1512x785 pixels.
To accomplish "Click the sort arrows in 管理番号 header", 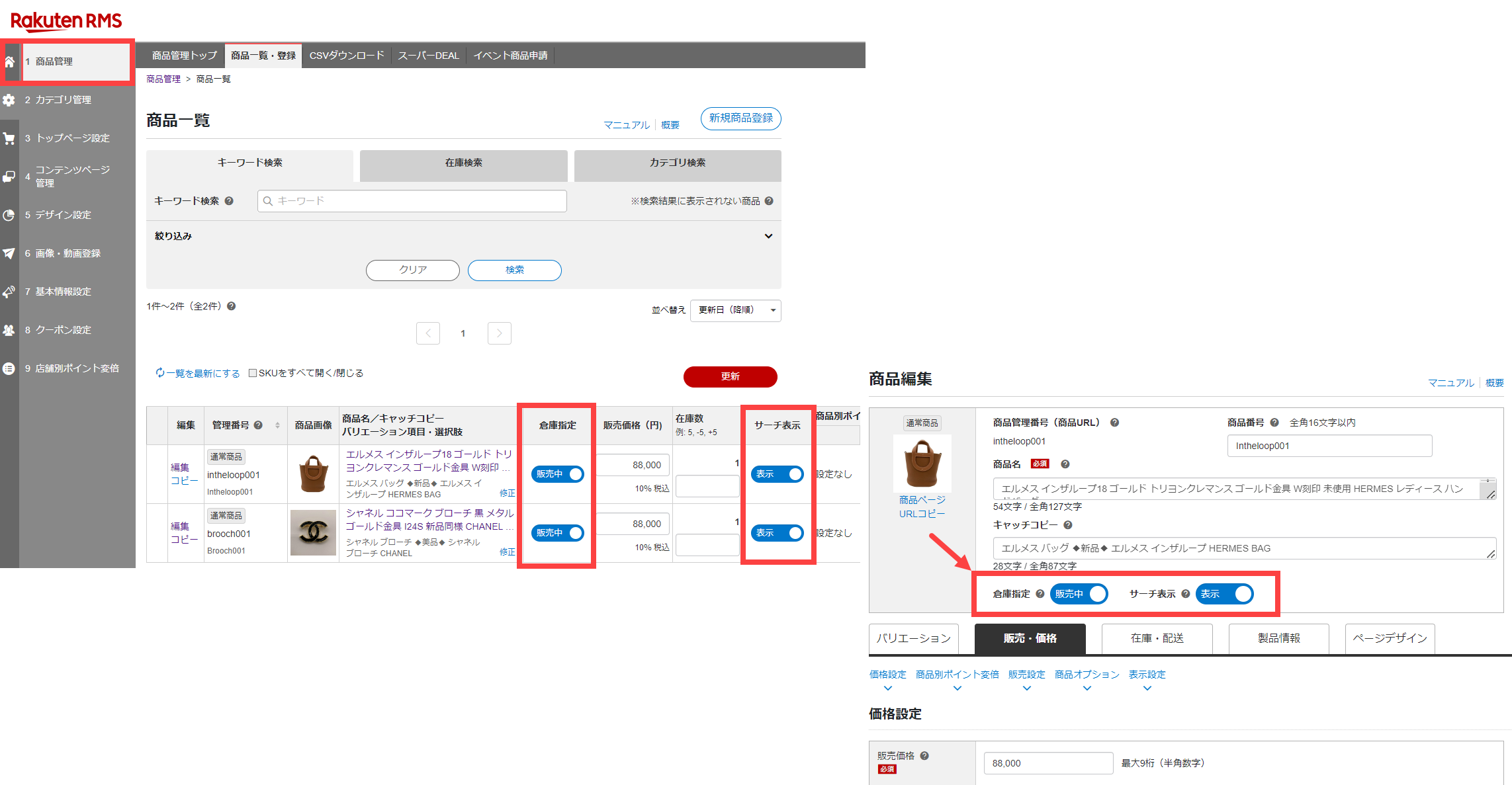I will pos(277,425).
